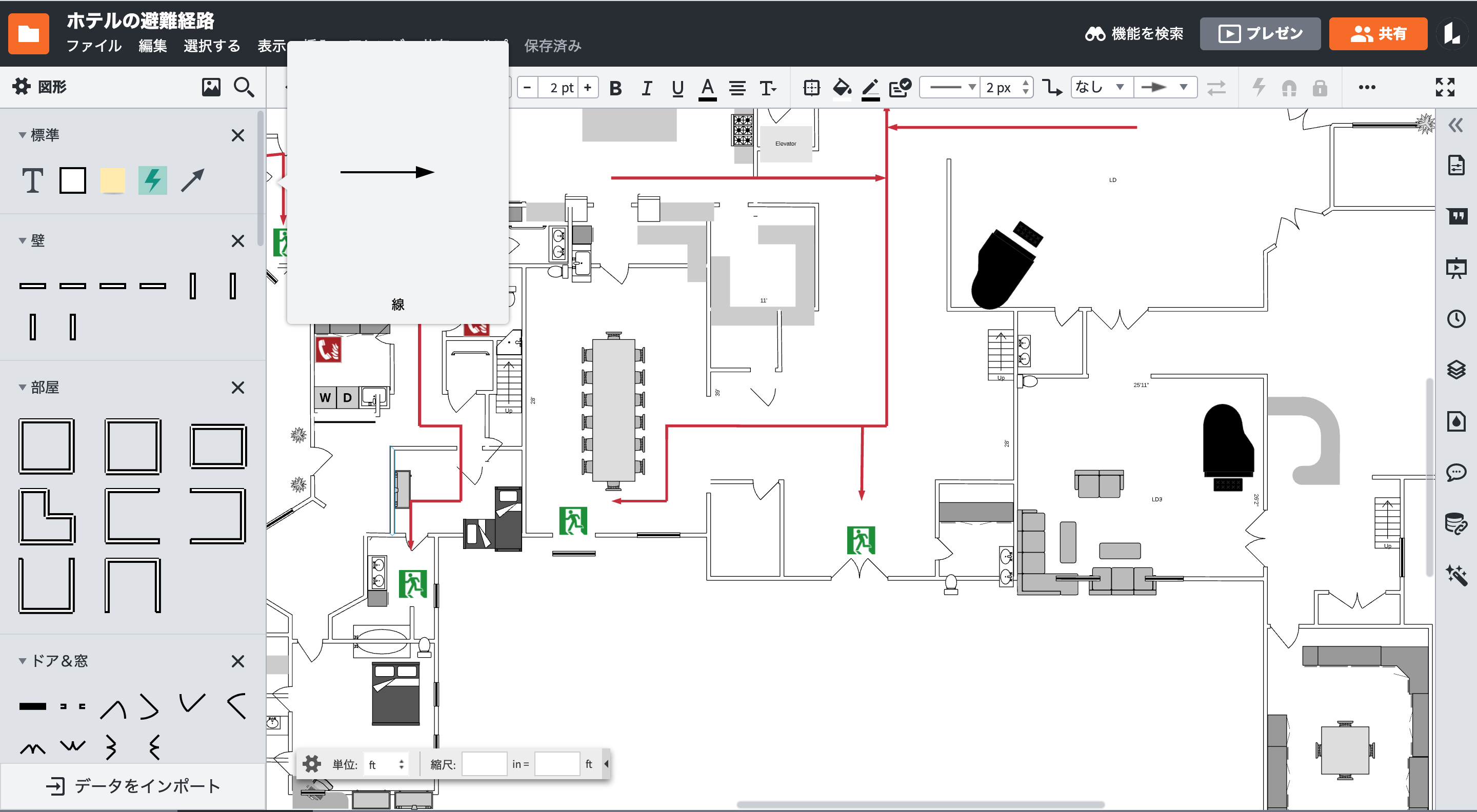Close the 壁 shape library

coord(238,240)
